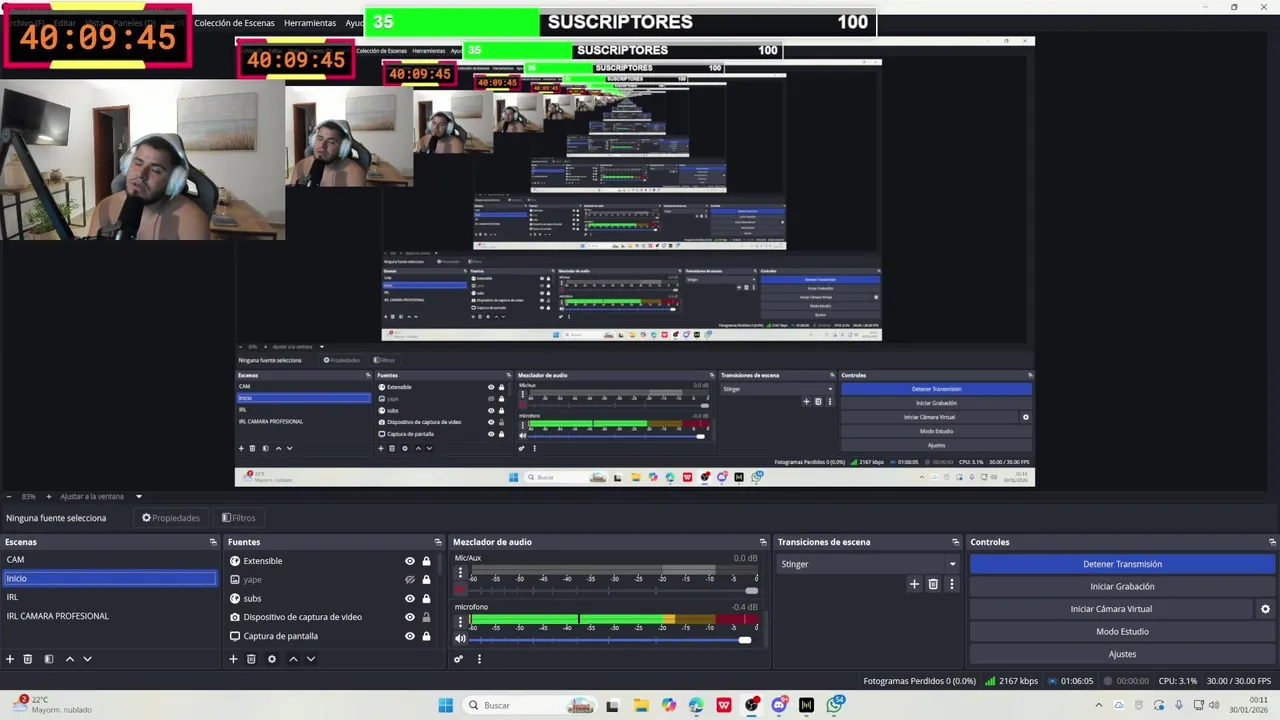Open WhatsApp from the taskbar
1280x720 pixels.
[x=835, y=706]
